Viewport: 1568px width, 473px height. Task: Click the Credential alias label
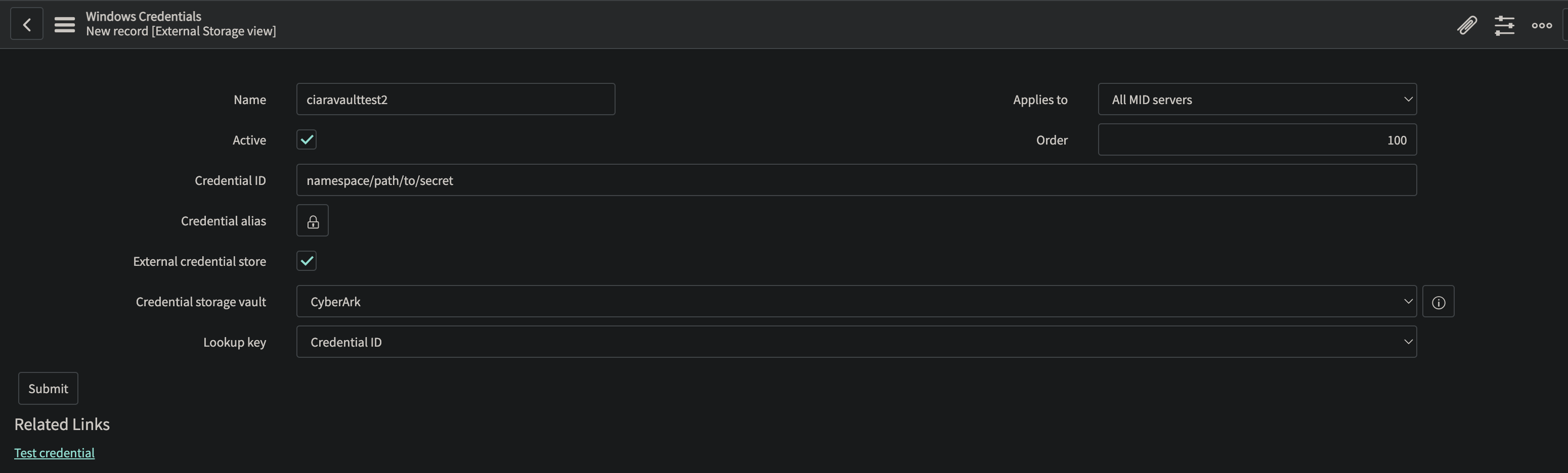(x=224, y=221)
